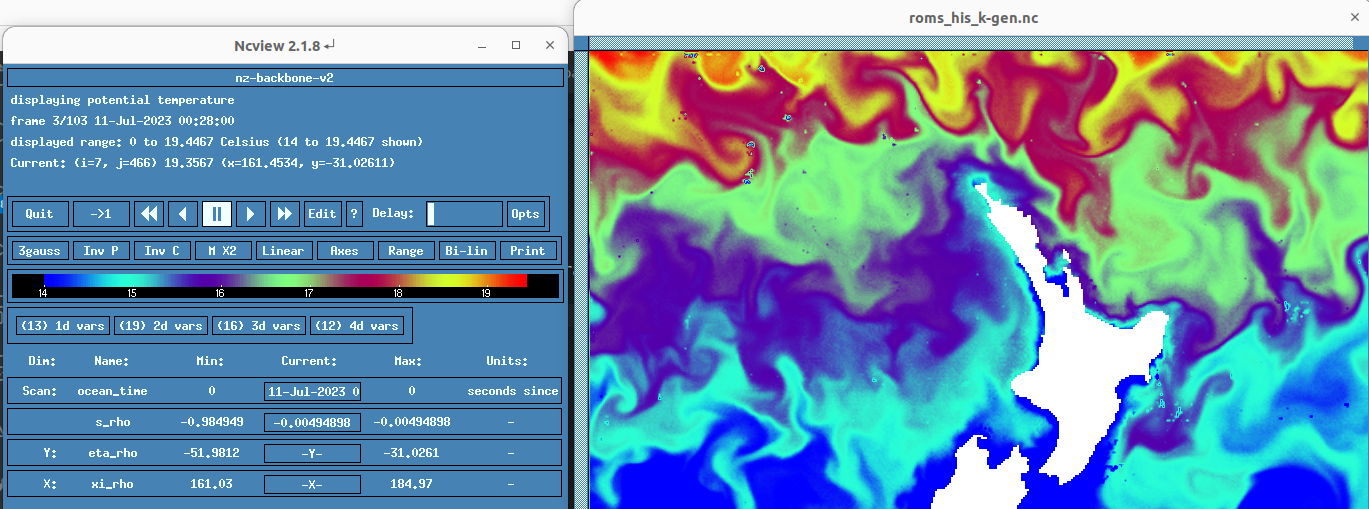Toggle Bi-lin interpolation
Screen dimensions: 1369x509
(x=467, y=251)
